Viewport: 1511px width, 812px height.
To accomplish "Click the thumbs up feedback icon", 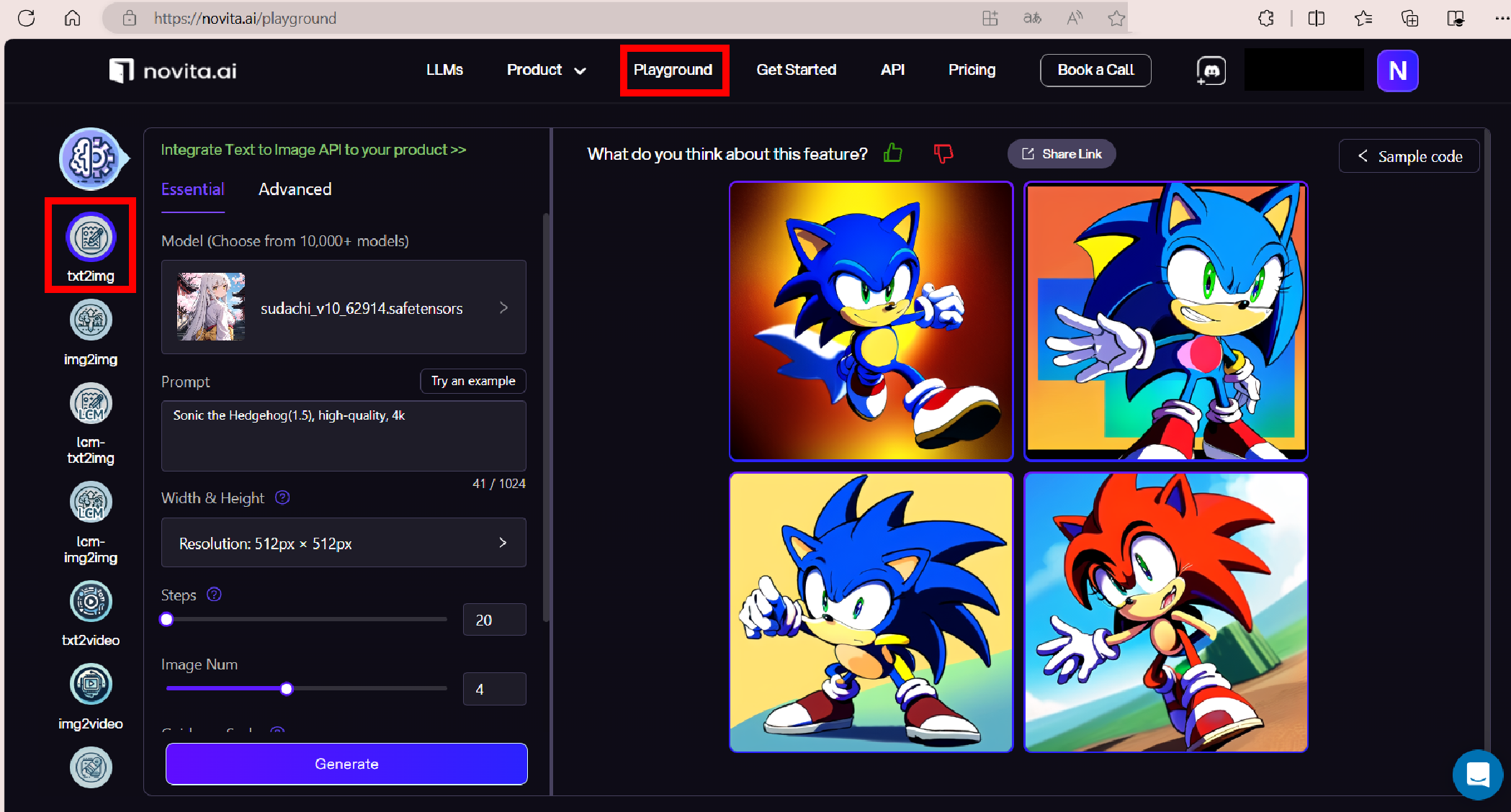I will click(x=893, y=153).
